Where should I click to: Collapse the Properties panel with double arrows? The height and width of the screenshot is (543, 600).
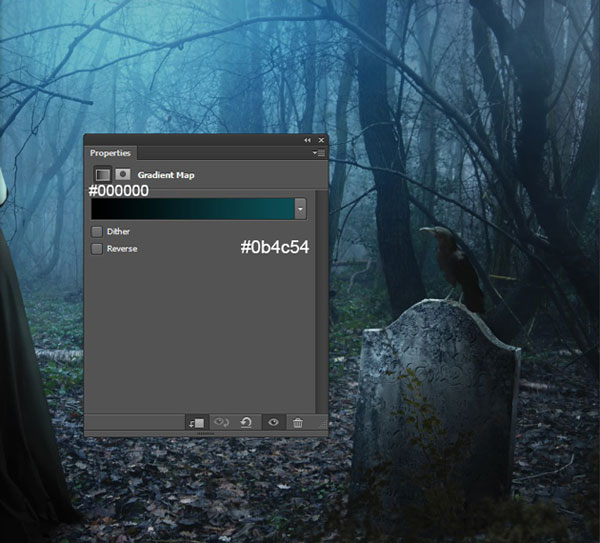tap(307, 140)
